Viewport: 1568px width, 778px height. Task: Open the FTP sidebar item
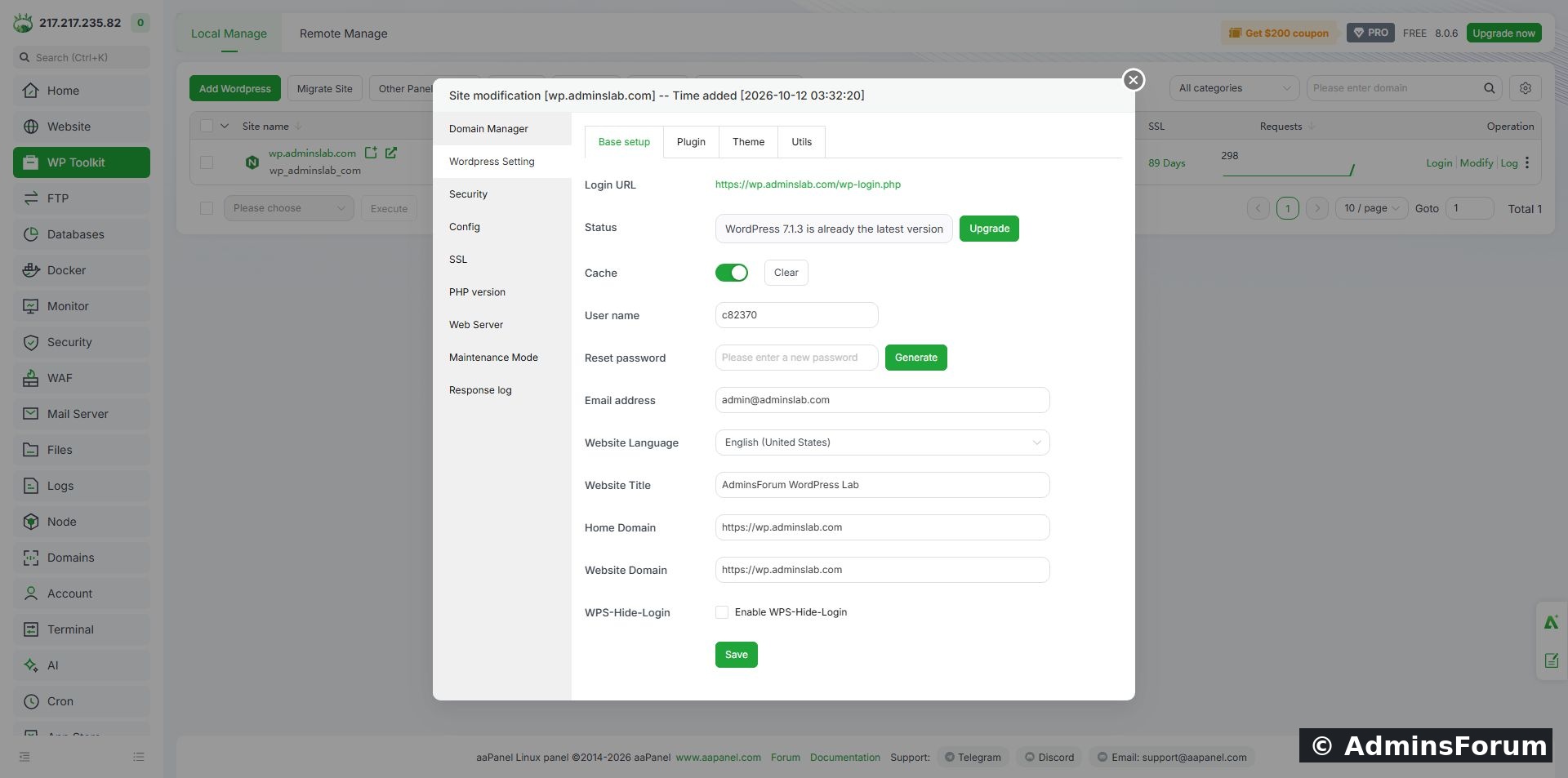(x=82, y=198)
